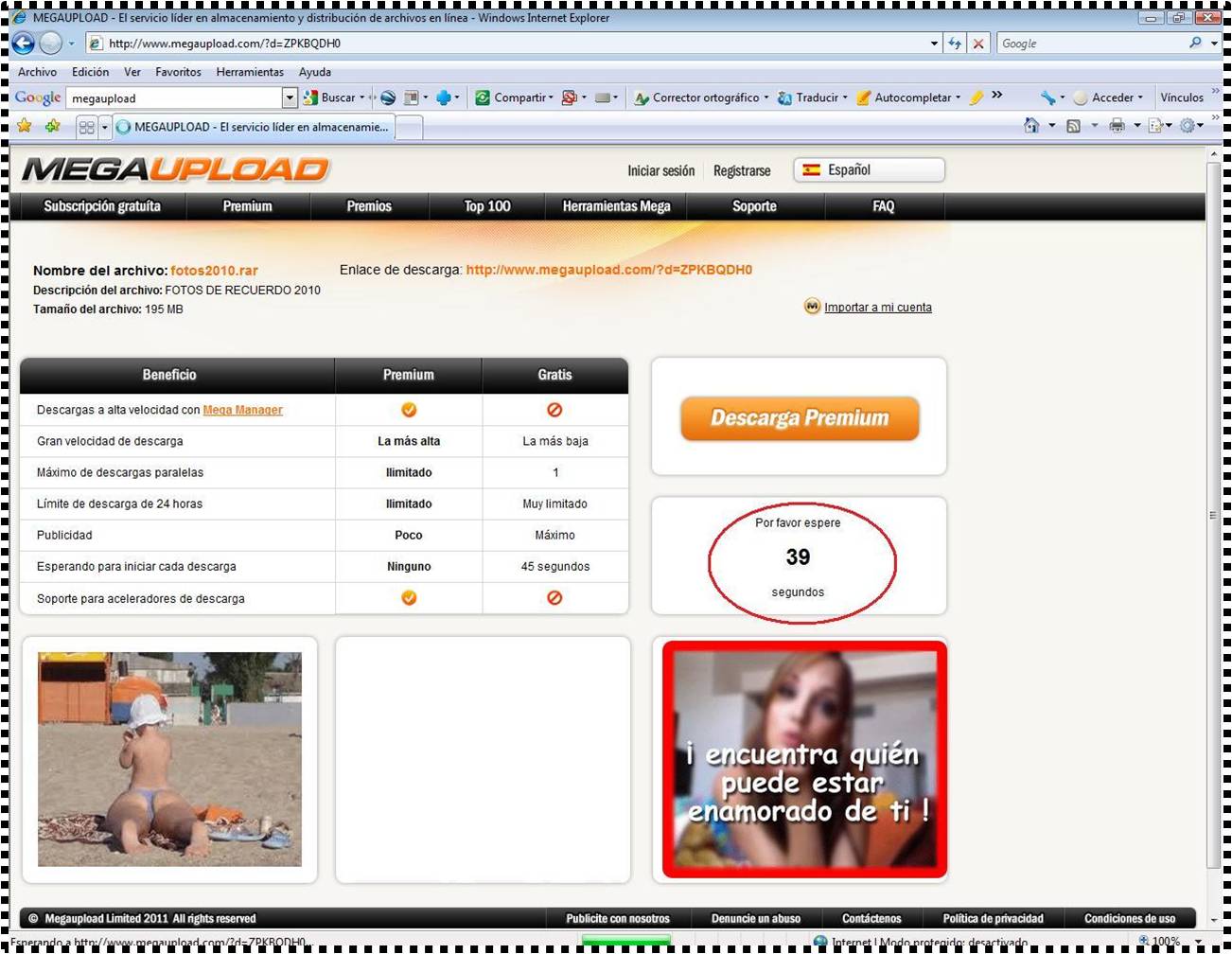Click Política de privacidad footer link

[994, 918]
